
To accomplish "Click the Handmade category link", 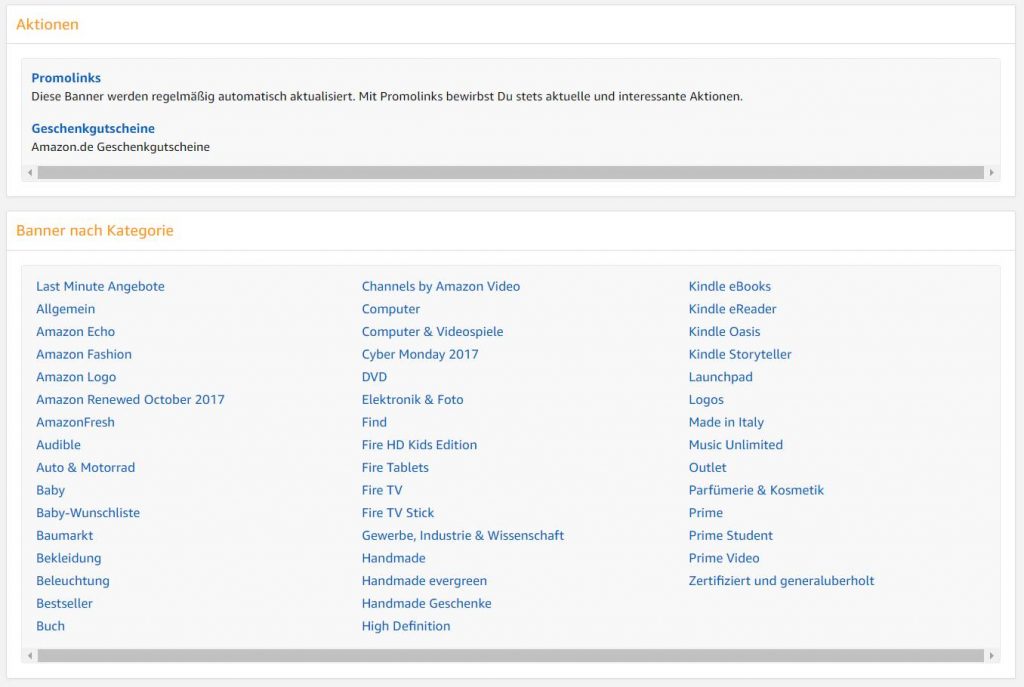I will click(394, 558).
